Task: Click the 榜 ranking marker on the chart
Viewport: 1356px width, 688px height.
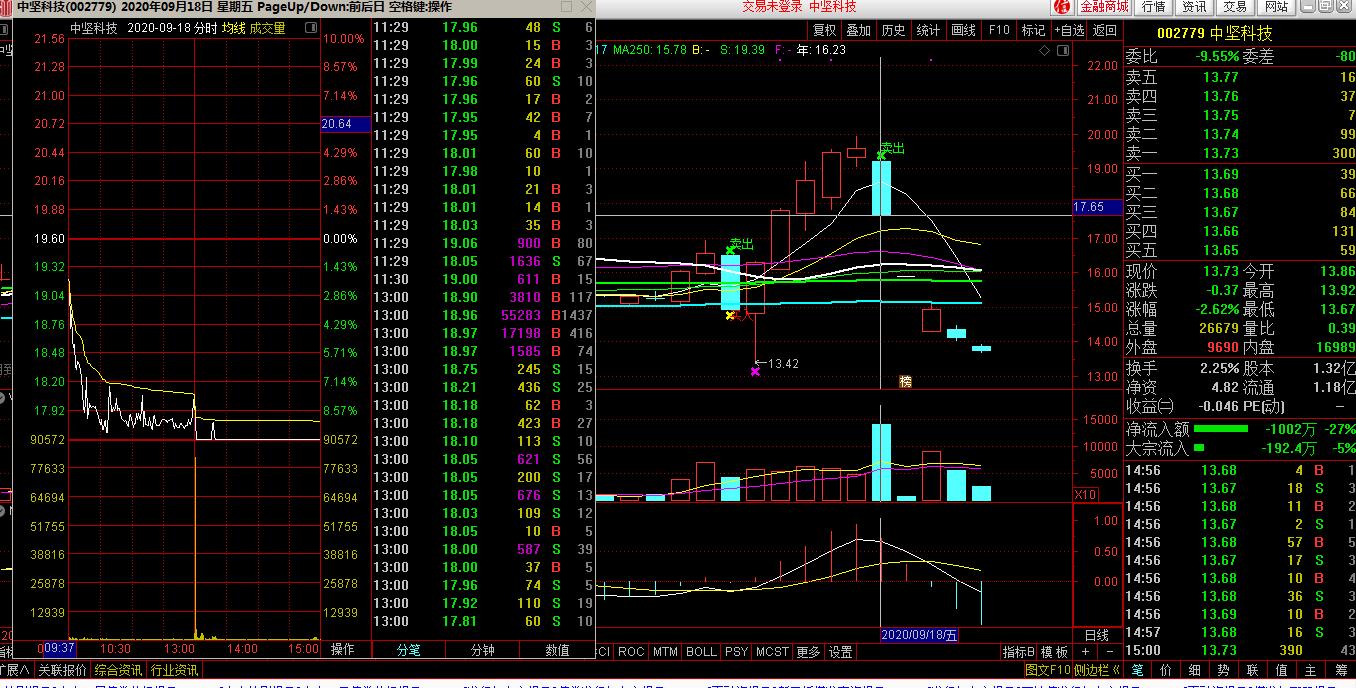Action: click(906, 381)
